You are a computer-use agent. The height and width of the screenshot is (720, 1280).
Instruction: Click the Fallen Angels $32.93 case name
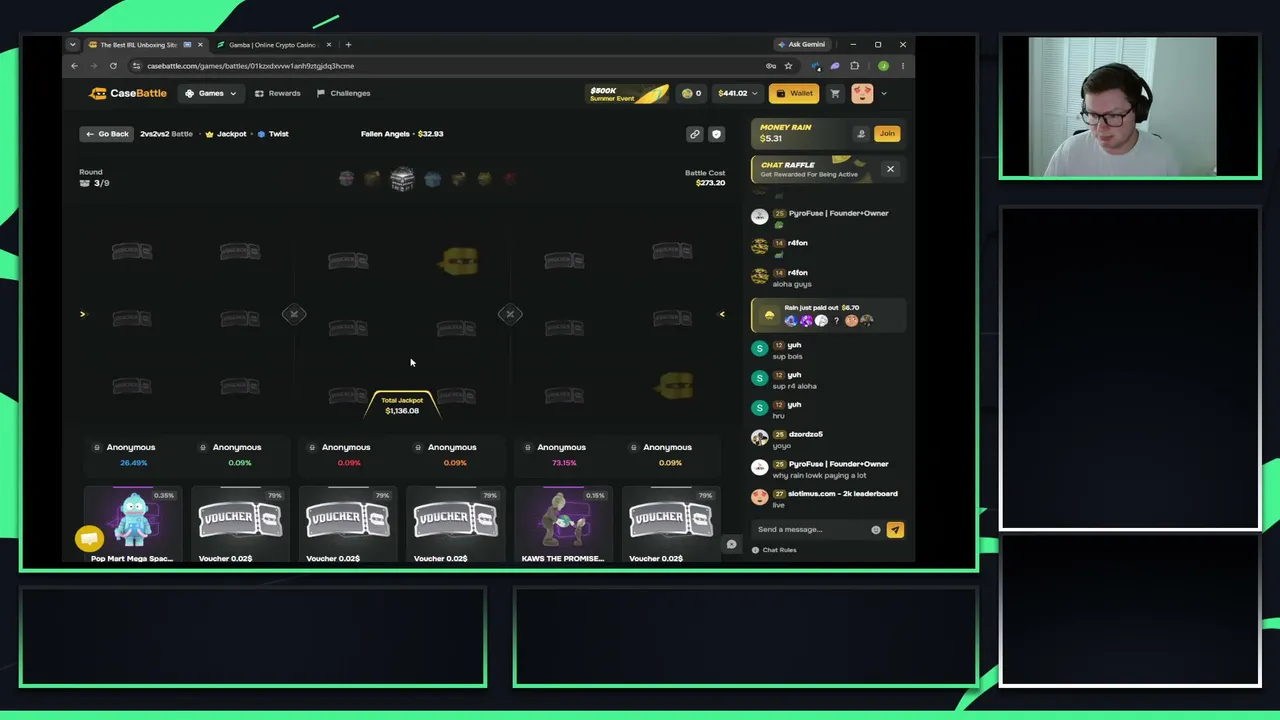tap(402, 134)
